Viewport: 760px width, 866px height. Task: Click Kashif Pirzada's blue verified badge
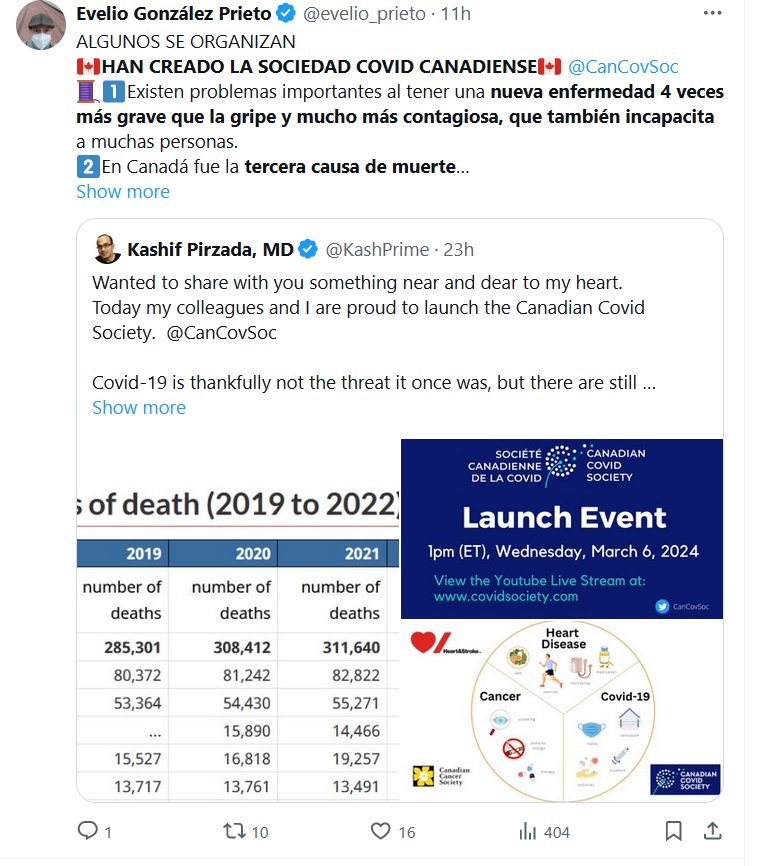[x=309, y=249]
